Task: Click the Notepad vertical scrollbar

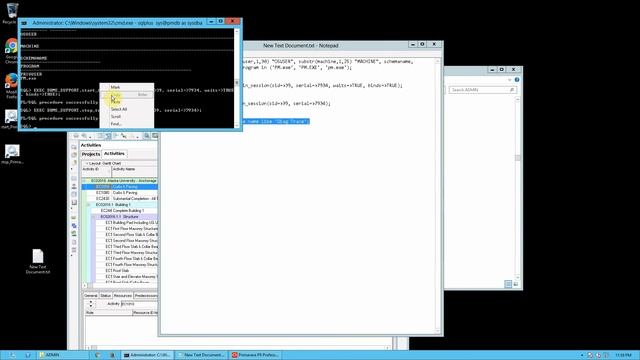Action: tap(438, 195)
